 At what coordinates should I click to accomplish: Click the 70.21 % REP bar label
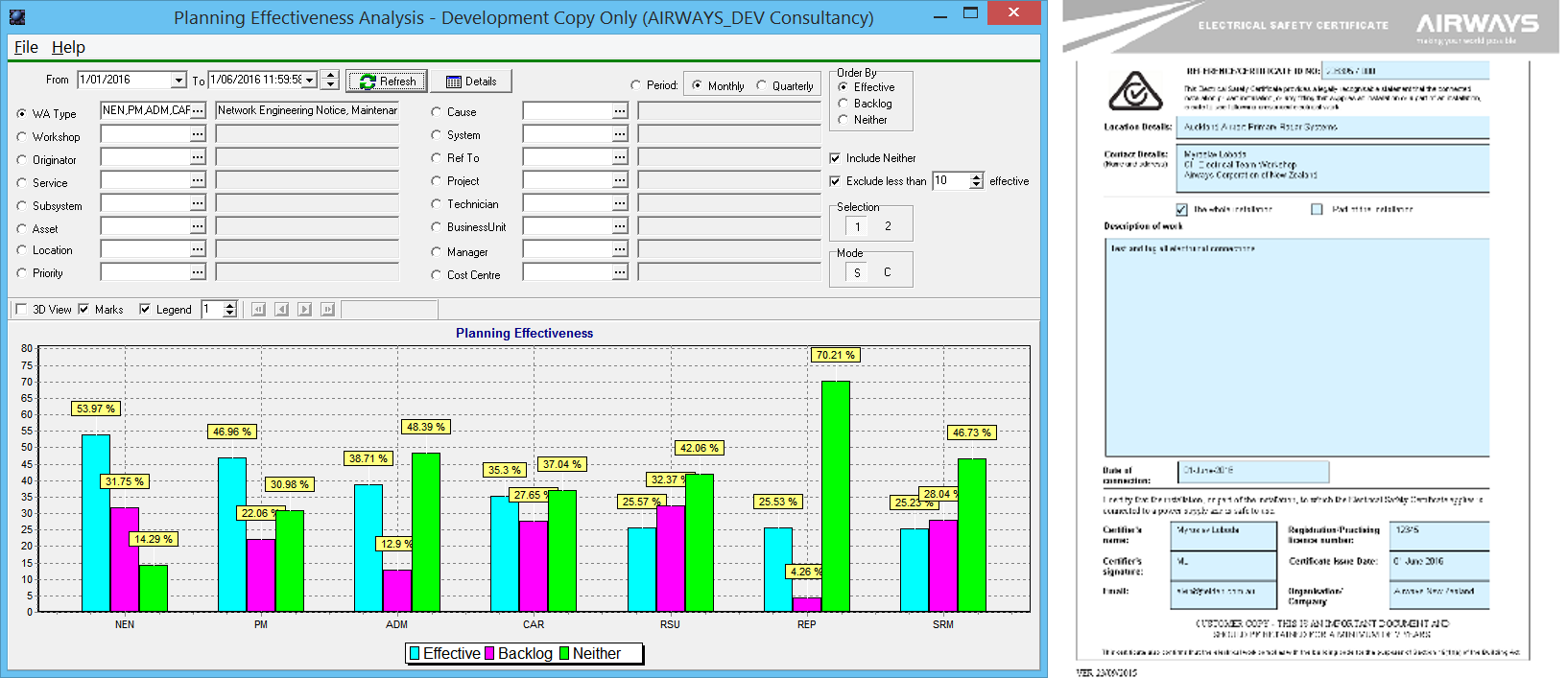[836, 355]
